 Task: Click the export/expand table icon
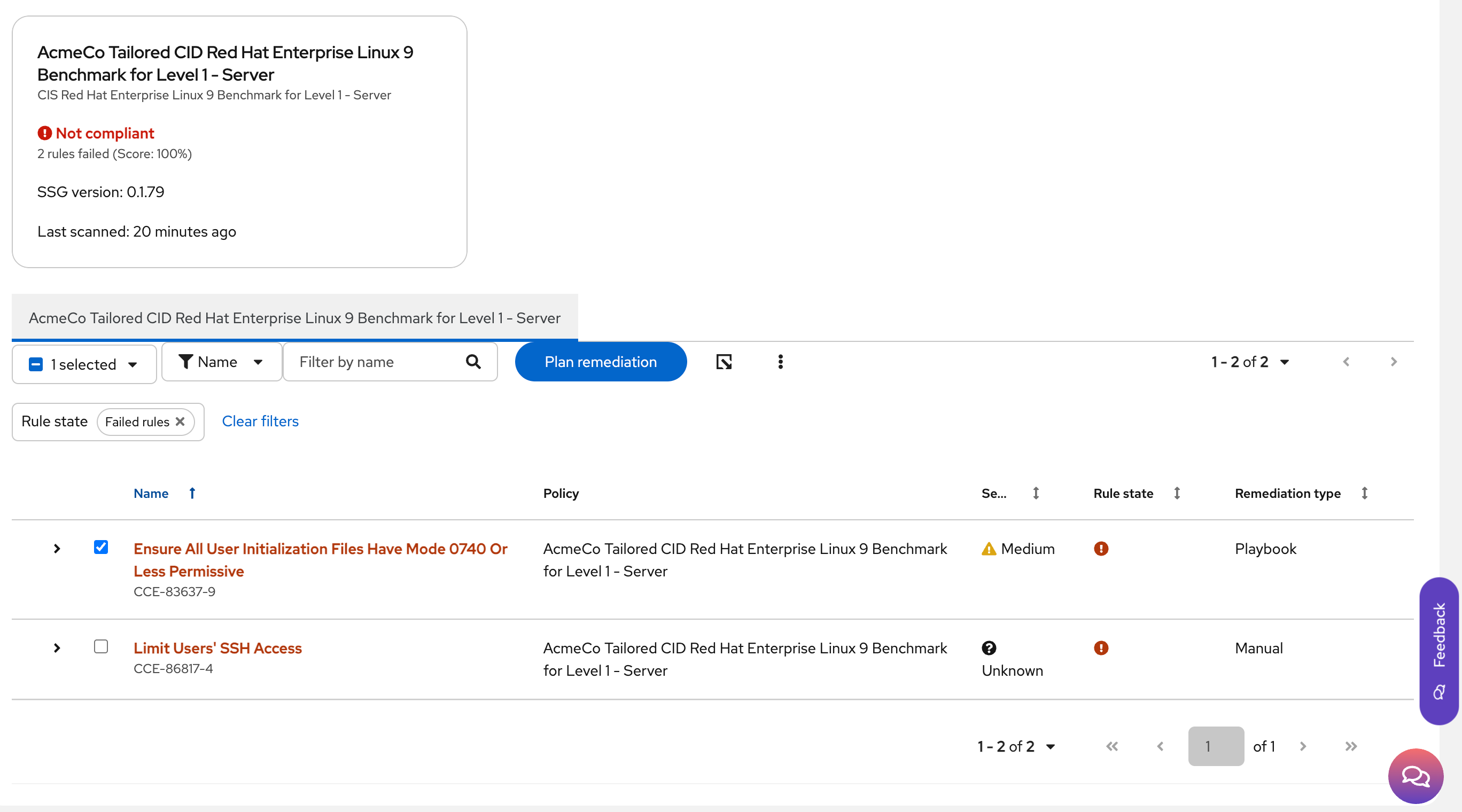click(x=724, y=362)
